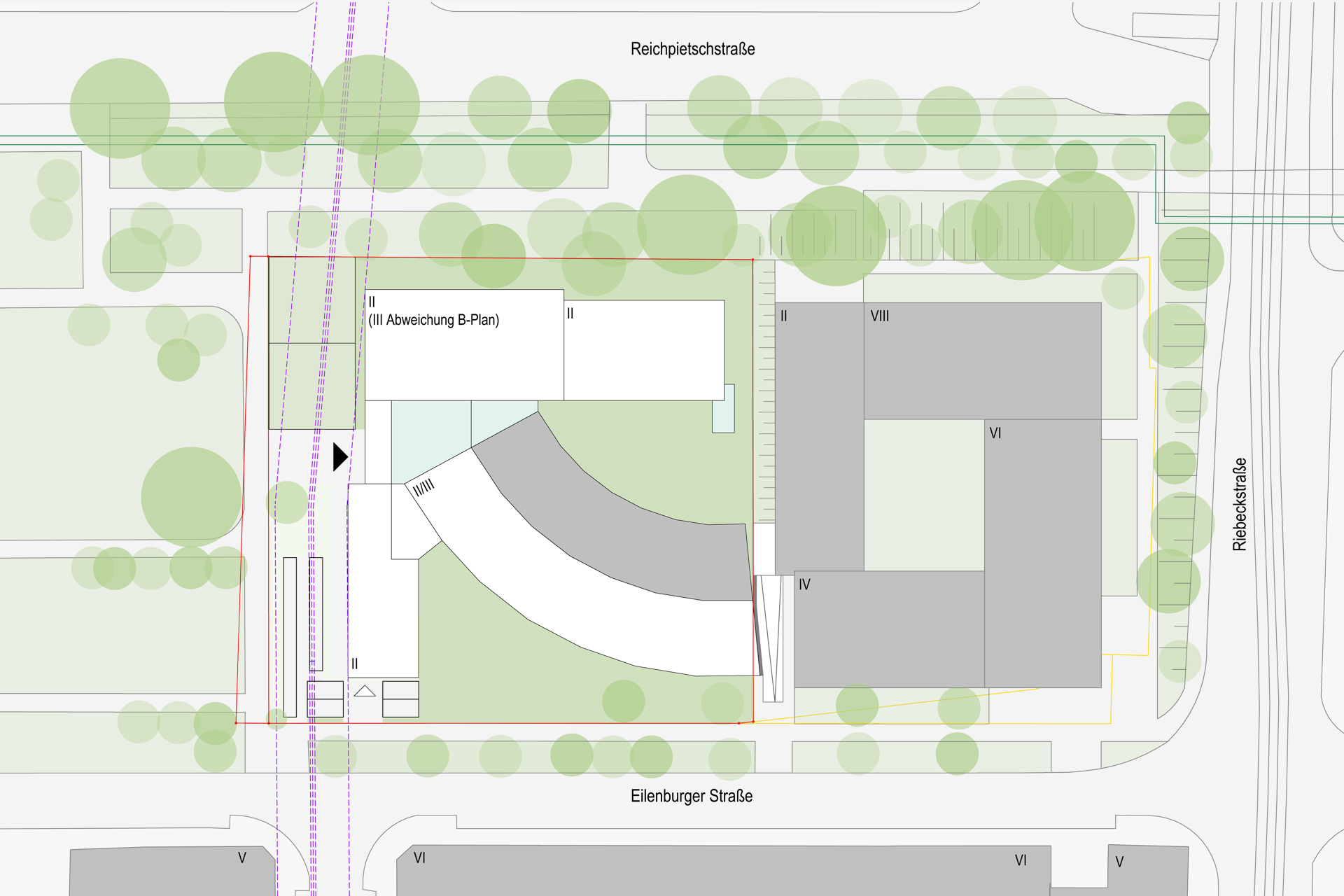Viewport: 1344px width, 896px height.
Task: Click the black entrance arrow marker
Action: pos(339,457)
